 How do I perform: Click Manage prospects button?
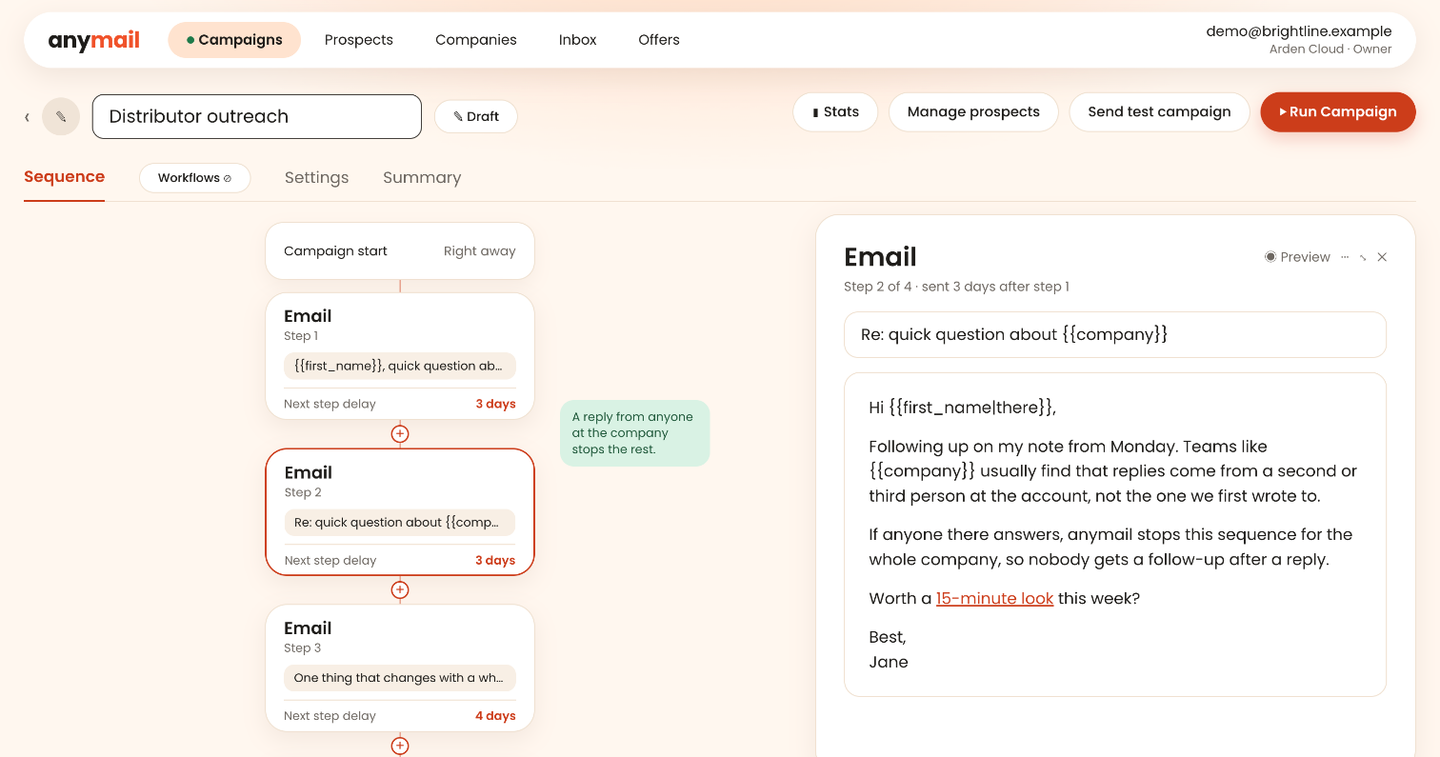(x=973, y=112)
